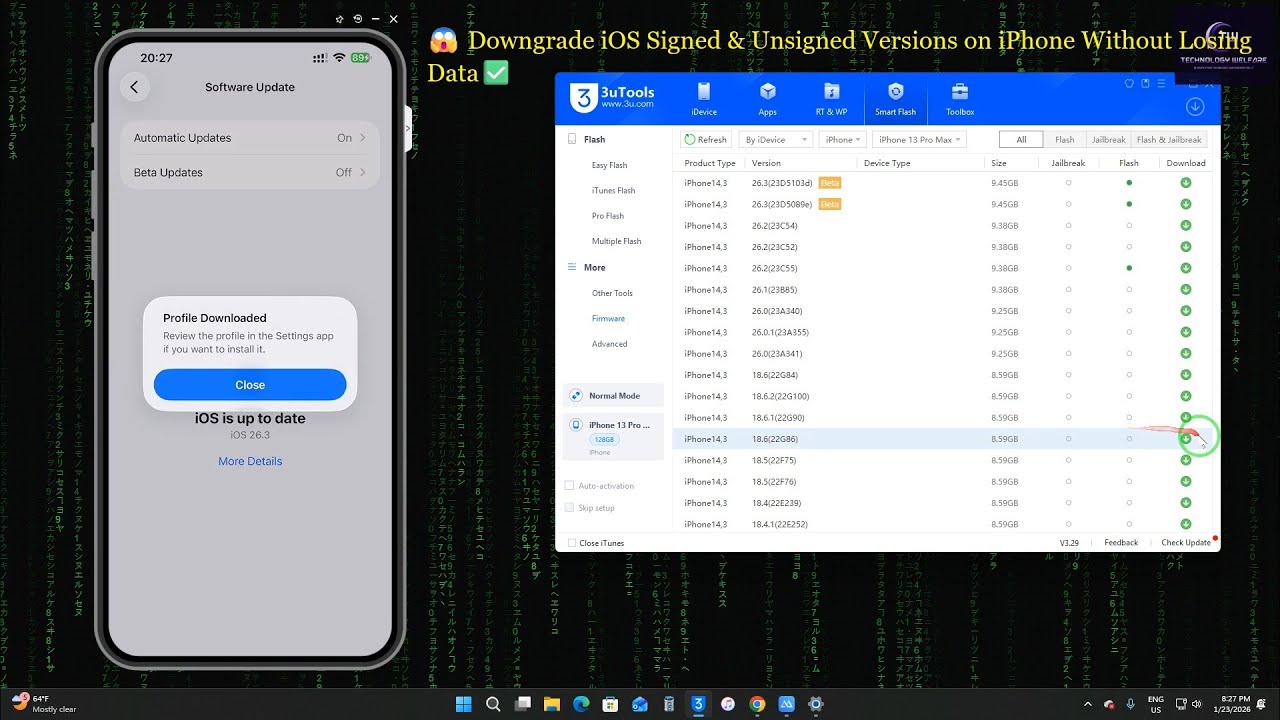Open the iDevice section in 3uTools
1280x720 pixels.
pyautogui.click(x=703, y=98)
